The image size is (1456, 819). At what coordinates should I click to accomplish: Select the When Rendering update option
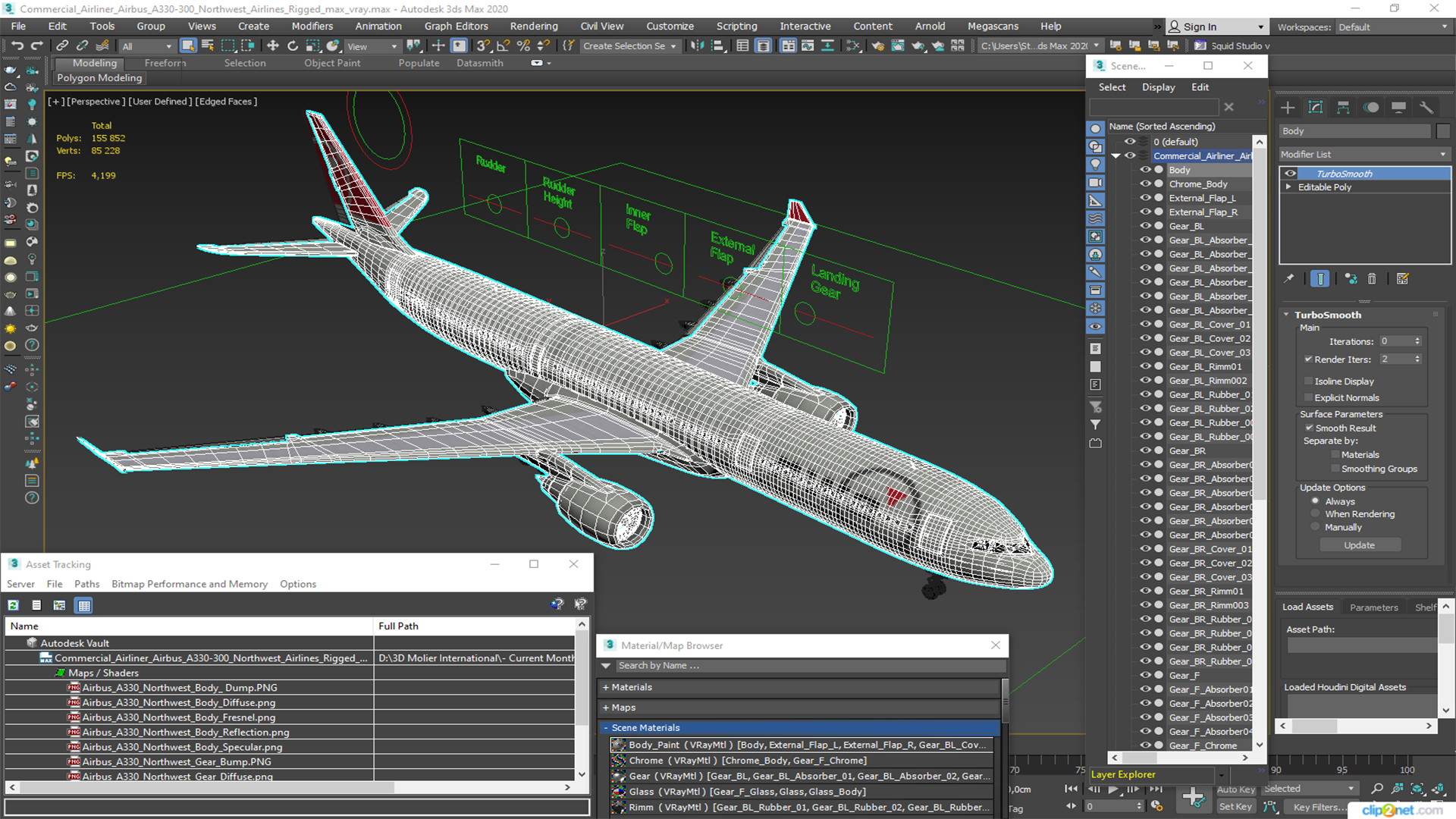[1316, 513]
